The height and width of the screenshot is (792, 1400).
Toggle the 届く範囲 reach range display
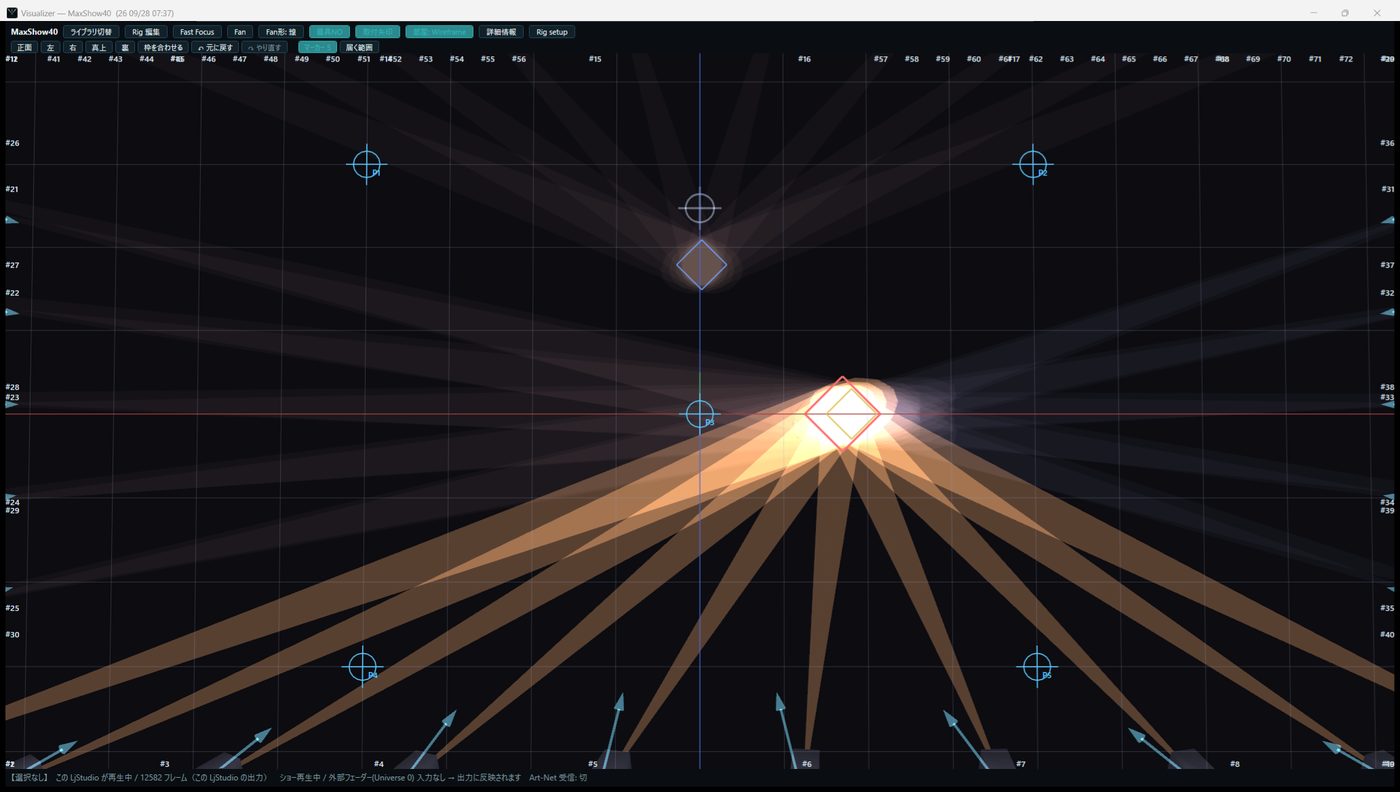(x=359, y=47)
